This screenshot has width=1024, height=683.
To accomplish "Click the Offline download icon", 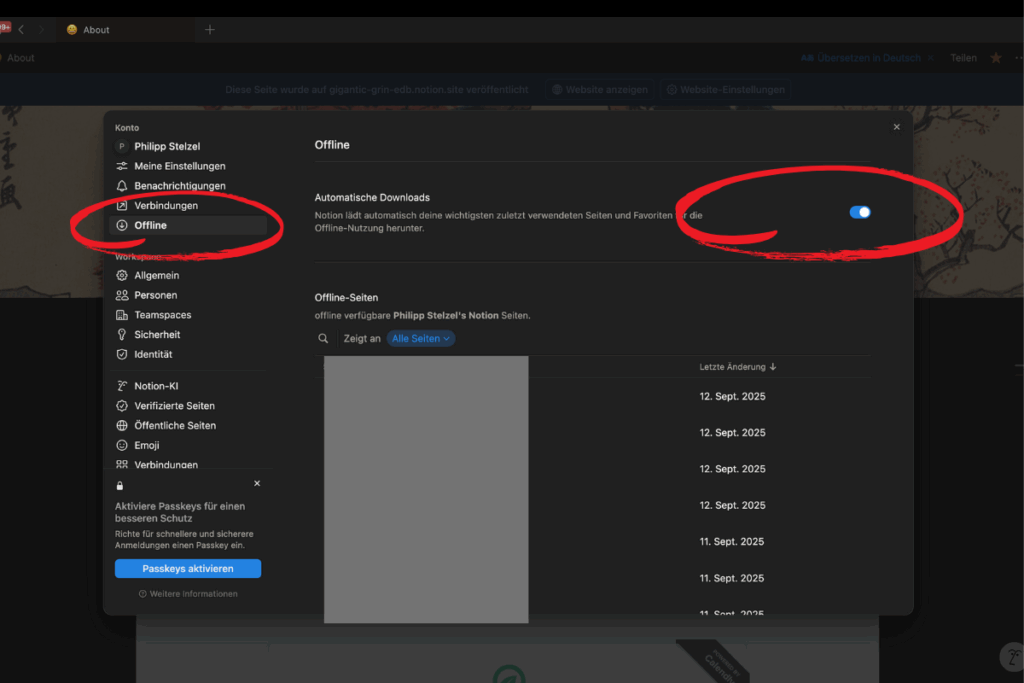I will click(x=121, y=225).
